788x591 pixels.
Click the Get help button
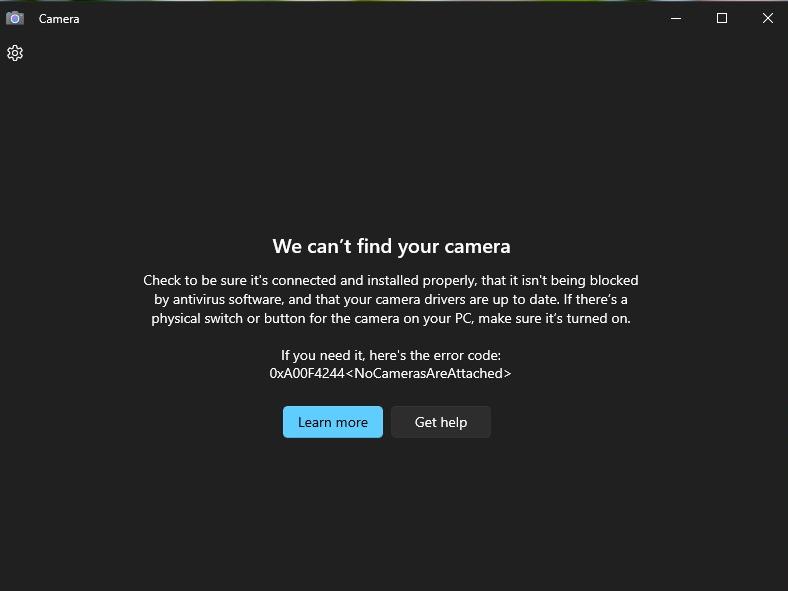(441, 422)
